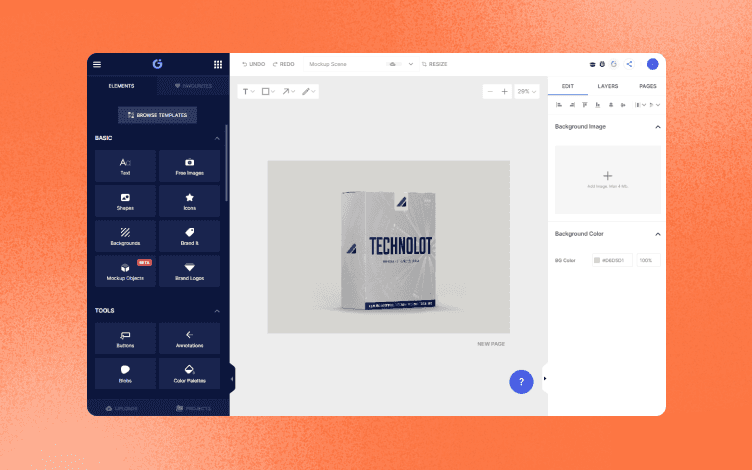Switch to the Elements tab
The image size is (752, 470).
pyautogui.click(x=121, y=86)
